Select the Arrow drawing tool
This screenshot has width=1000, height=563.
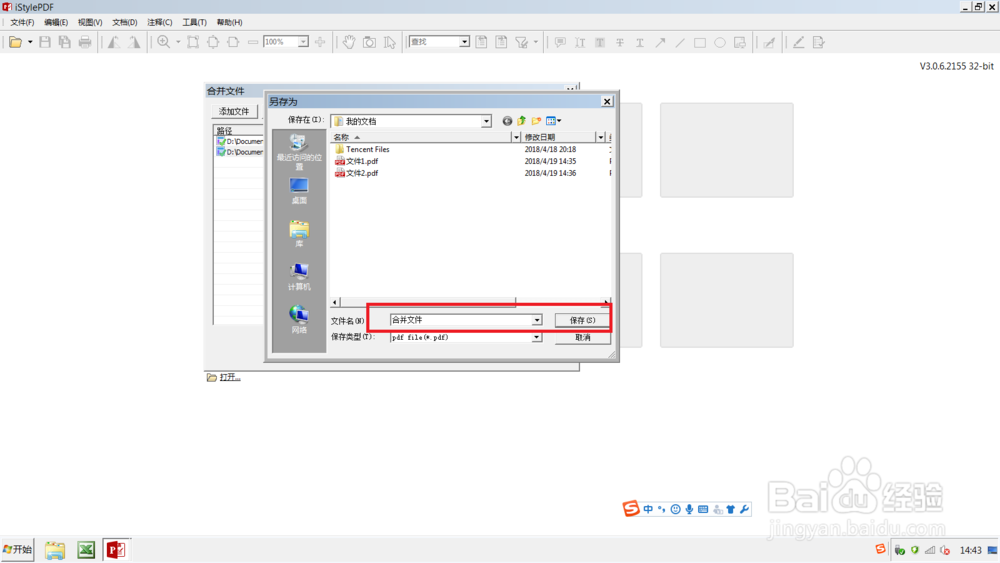[660, 42]
